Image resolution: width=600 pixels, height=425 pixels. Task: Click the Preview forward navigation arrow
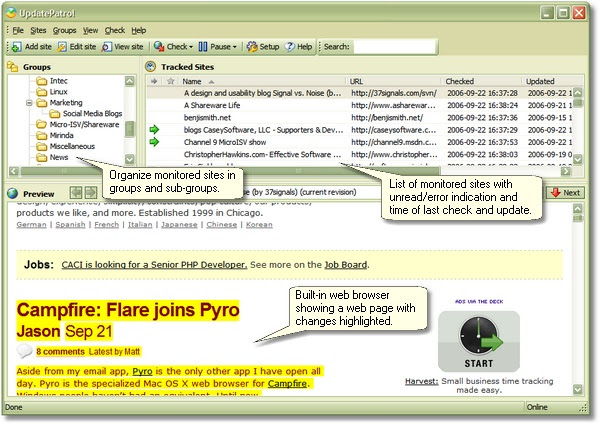point(91,192)
